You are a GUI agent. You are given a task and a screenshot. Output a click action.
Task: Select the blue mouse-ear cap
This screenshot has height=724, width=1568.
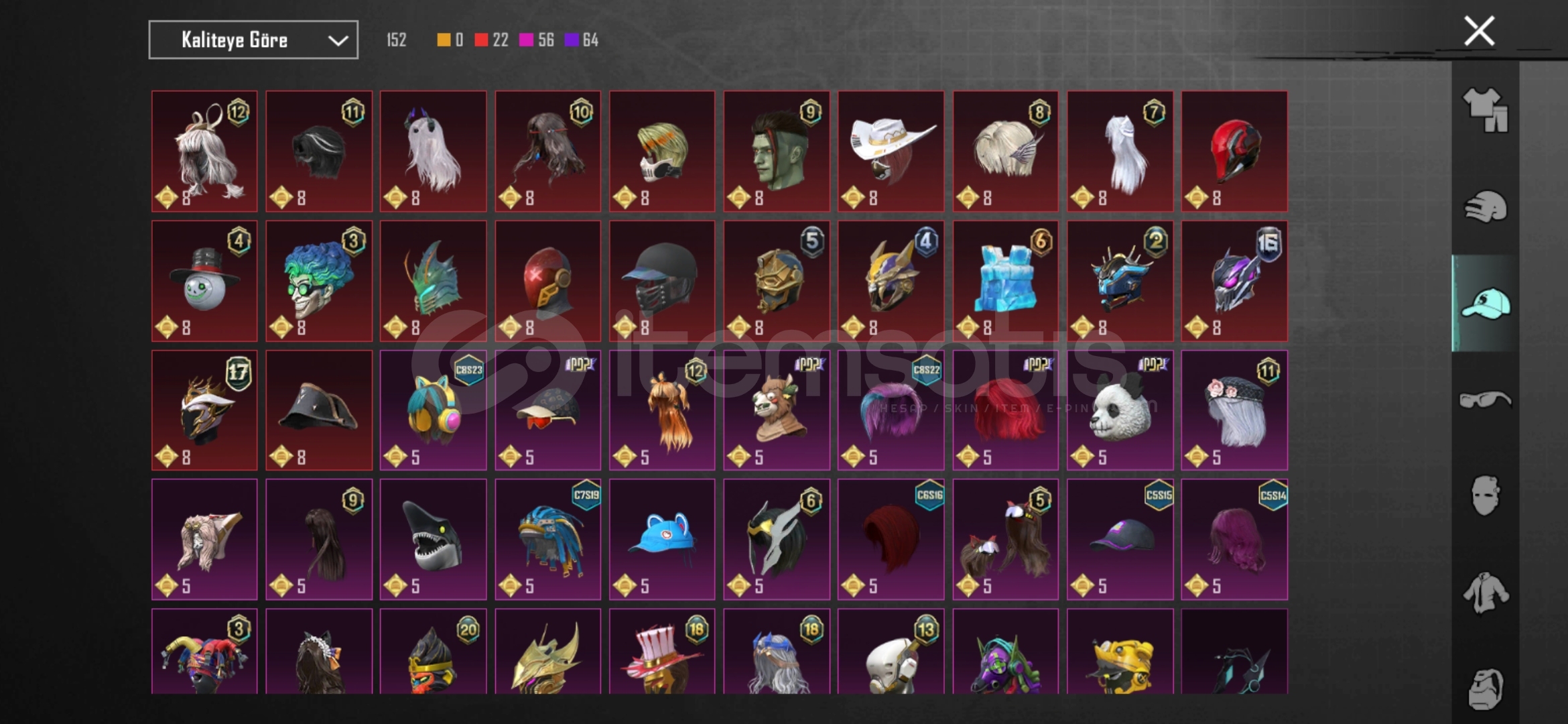tap(662, 540)
